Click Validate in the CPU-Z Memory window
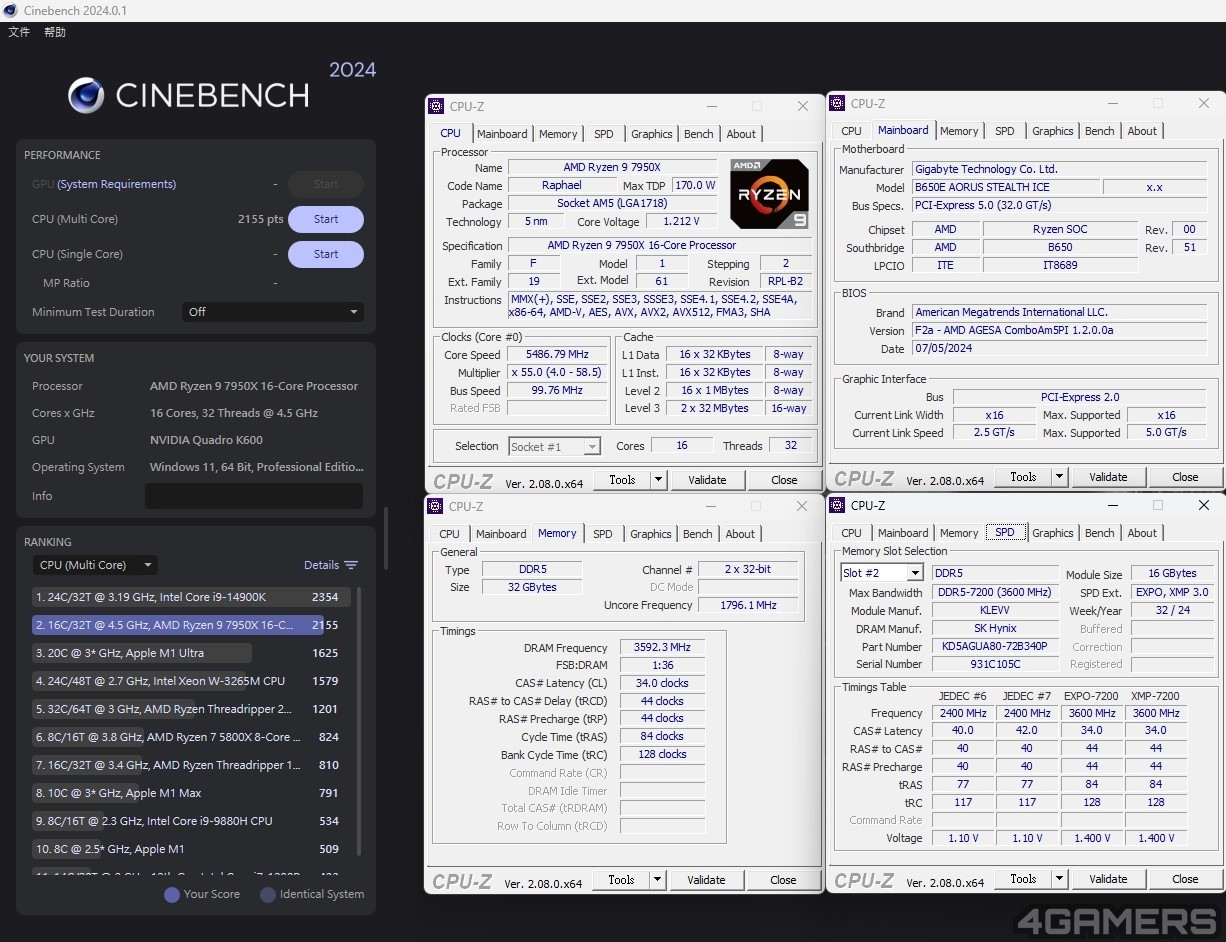Screen dimensions: 1226x942 (706, 880)
